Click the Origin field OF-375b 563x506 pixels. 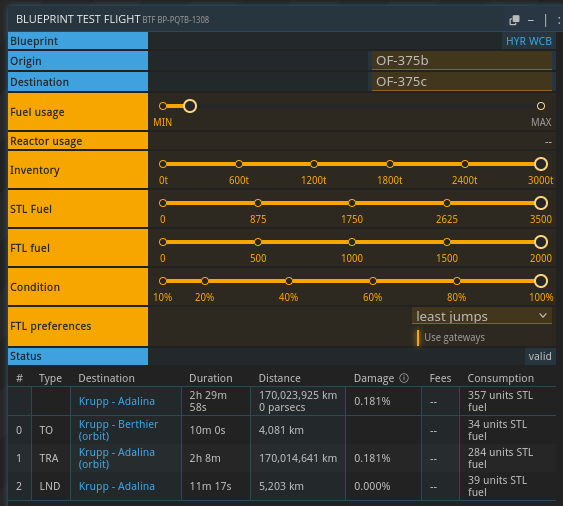(462, 61)
